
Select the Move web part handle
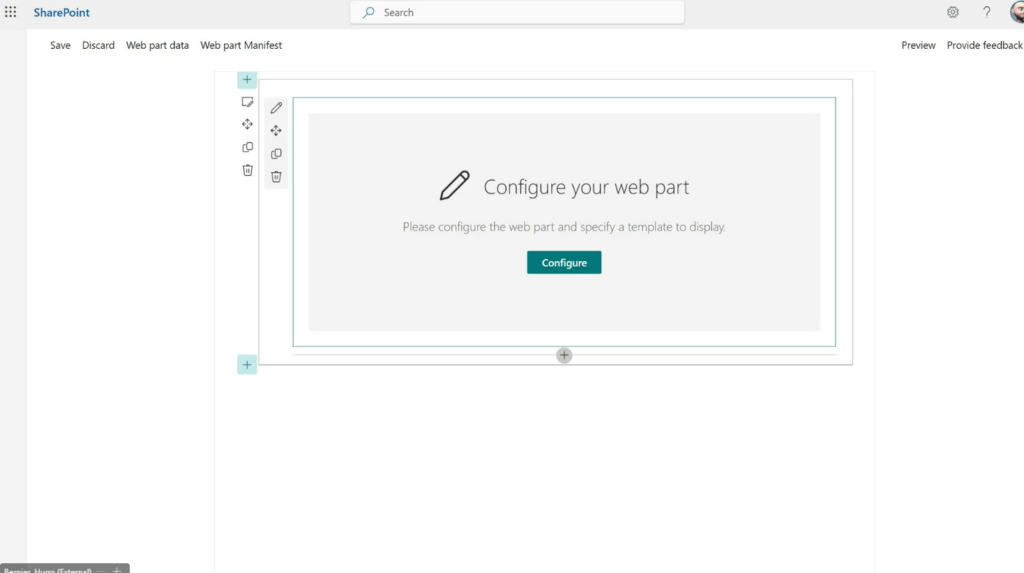click(276, 131)
